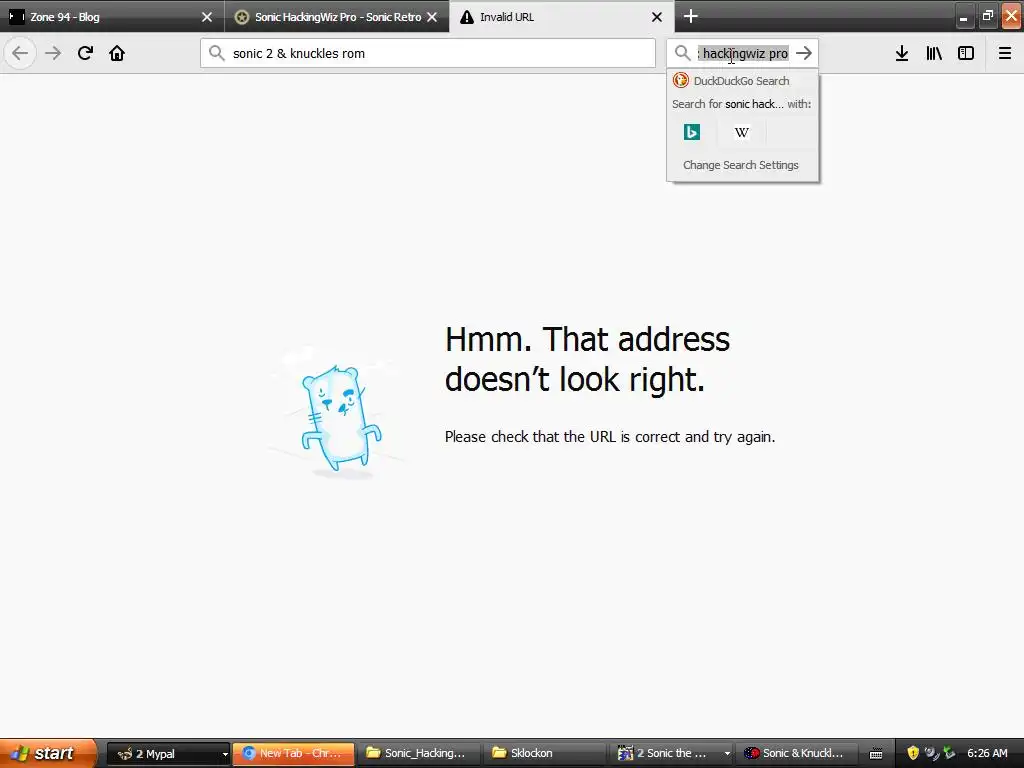
Task: Submit the search with the go arrow
Action: (x=804, y=53)
